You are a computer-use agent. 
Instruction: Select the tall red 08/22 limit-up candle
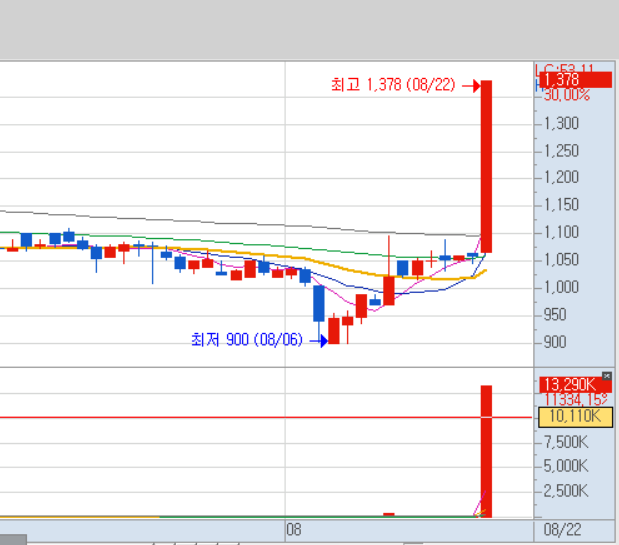coord(486,167)
